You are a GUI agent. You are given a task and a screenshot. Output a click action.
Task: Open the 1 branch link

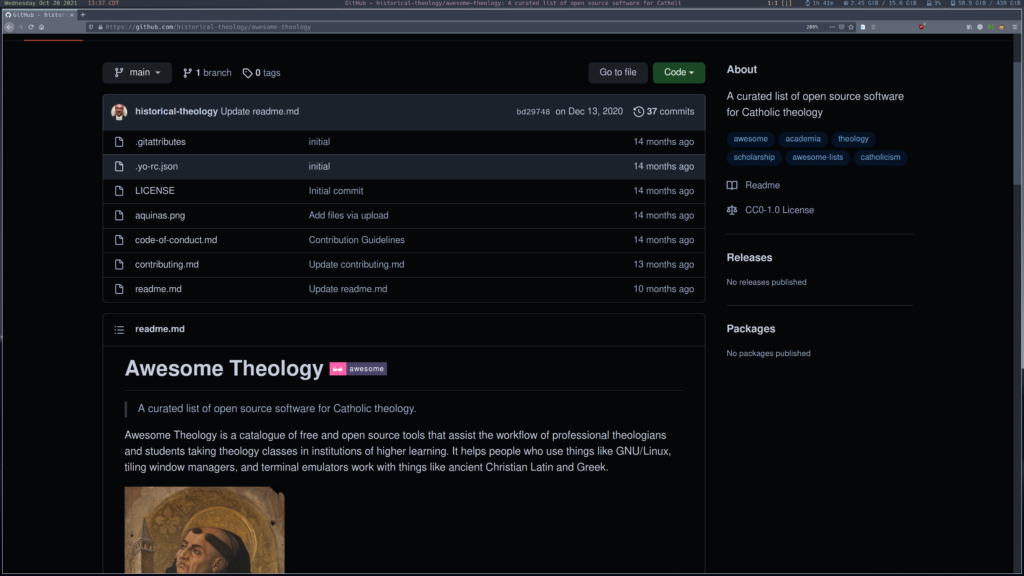(207, 73)
